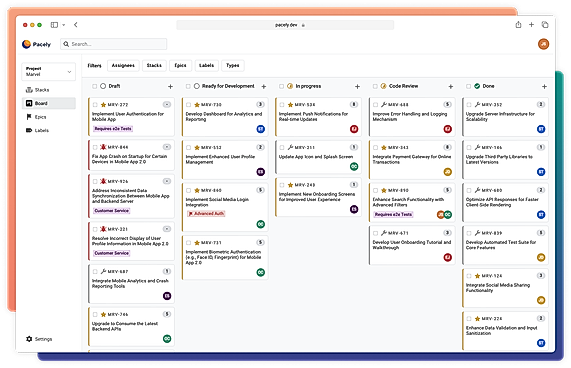Viewport: 571px width, 368px height.
Task: Select all cards in Ready for Development
Action: 188,86
